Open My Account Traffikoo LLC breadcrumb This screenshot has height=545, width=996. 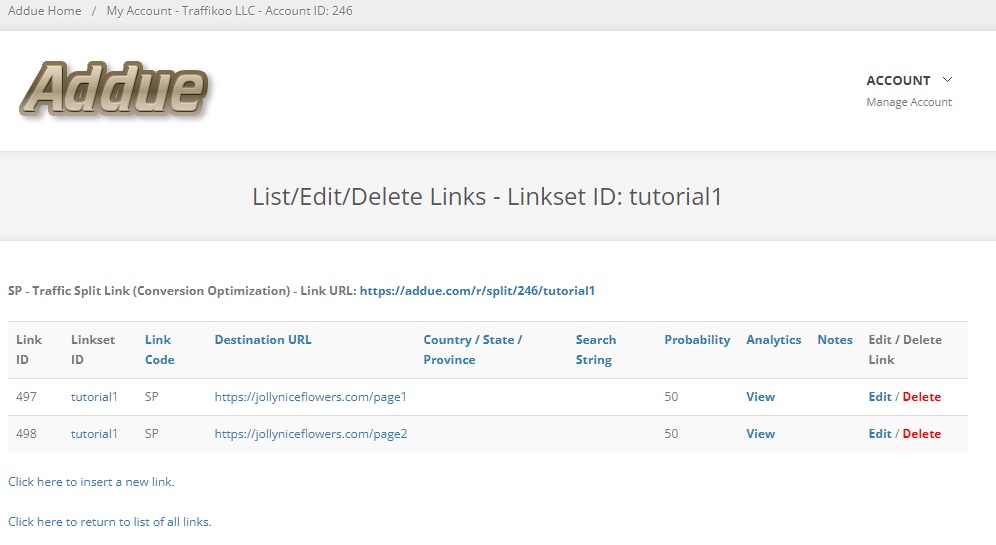pos(229,11)
